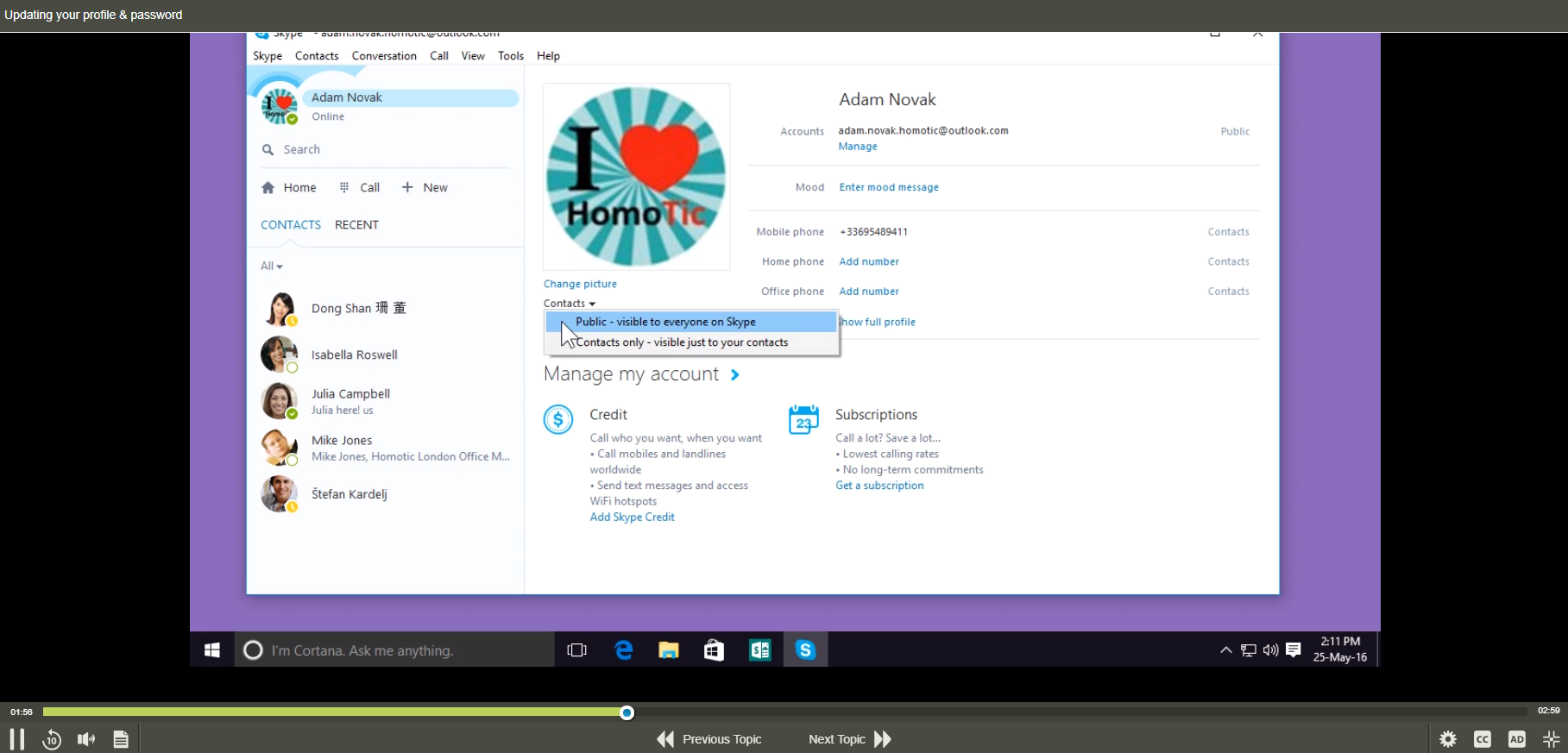Click Get a subscription link
Screen dimensions: 1568x753
click(879, 486)
